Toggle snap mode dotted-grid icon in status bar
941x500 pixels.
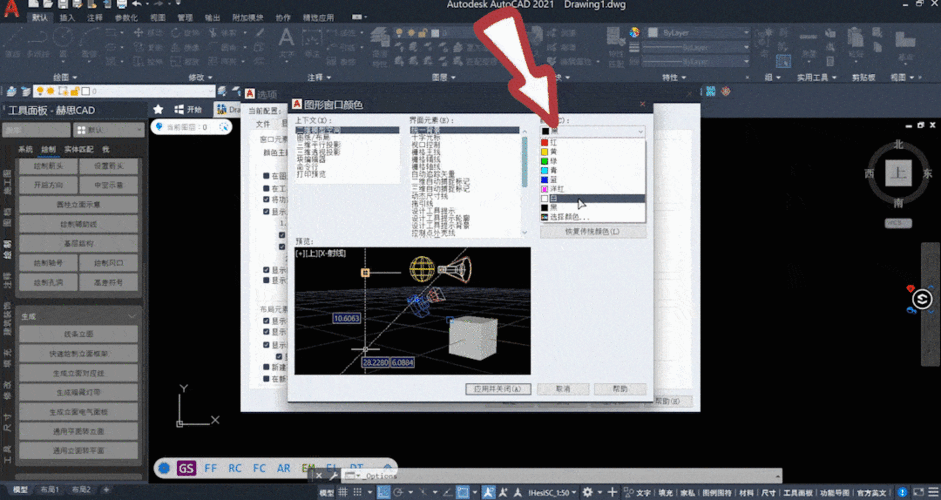[358, 493]
